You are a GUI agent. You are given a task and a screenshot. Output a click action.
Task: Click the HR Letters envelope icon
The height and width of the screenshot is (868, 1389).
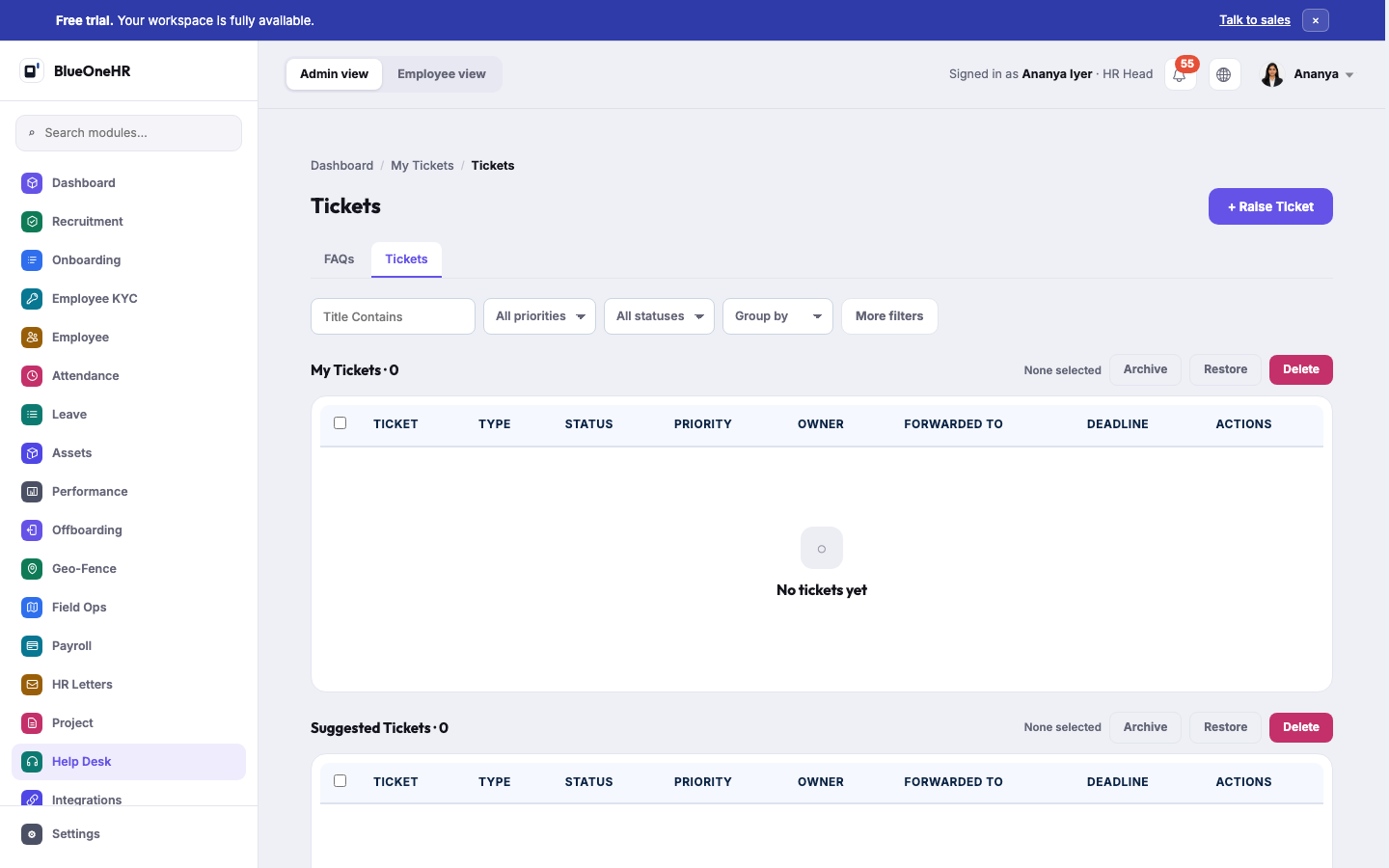point(32,684)
